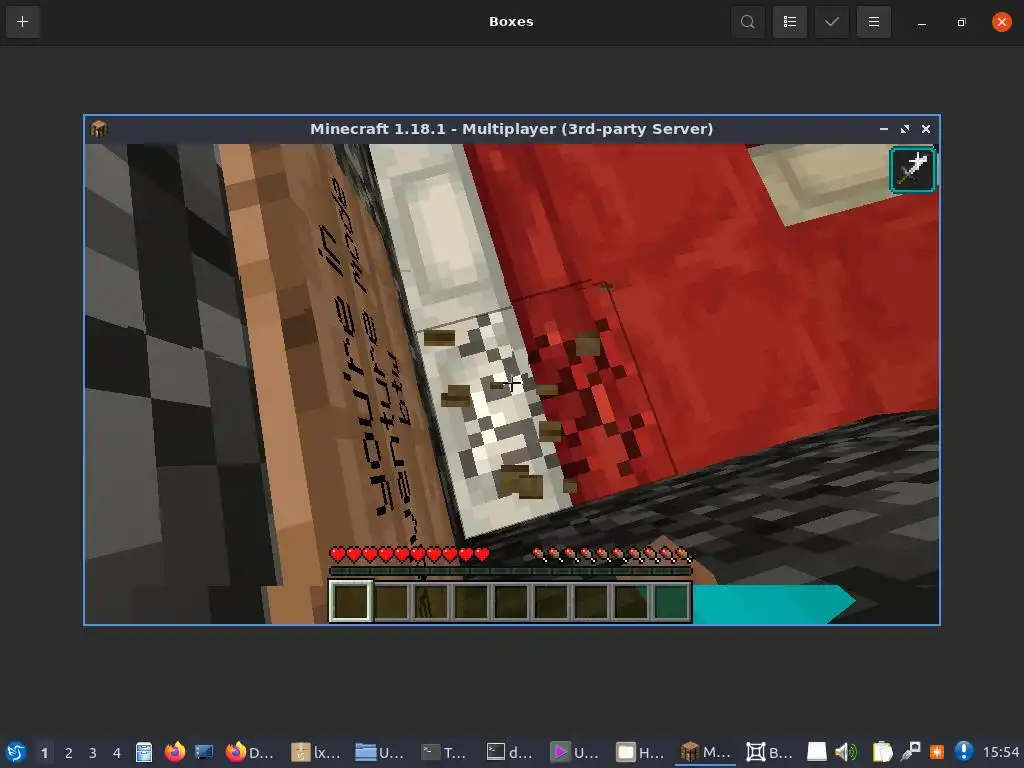Maximize the Minecraft window
This screenshot has height=768, width=1024.
click(x=904, y=129)
